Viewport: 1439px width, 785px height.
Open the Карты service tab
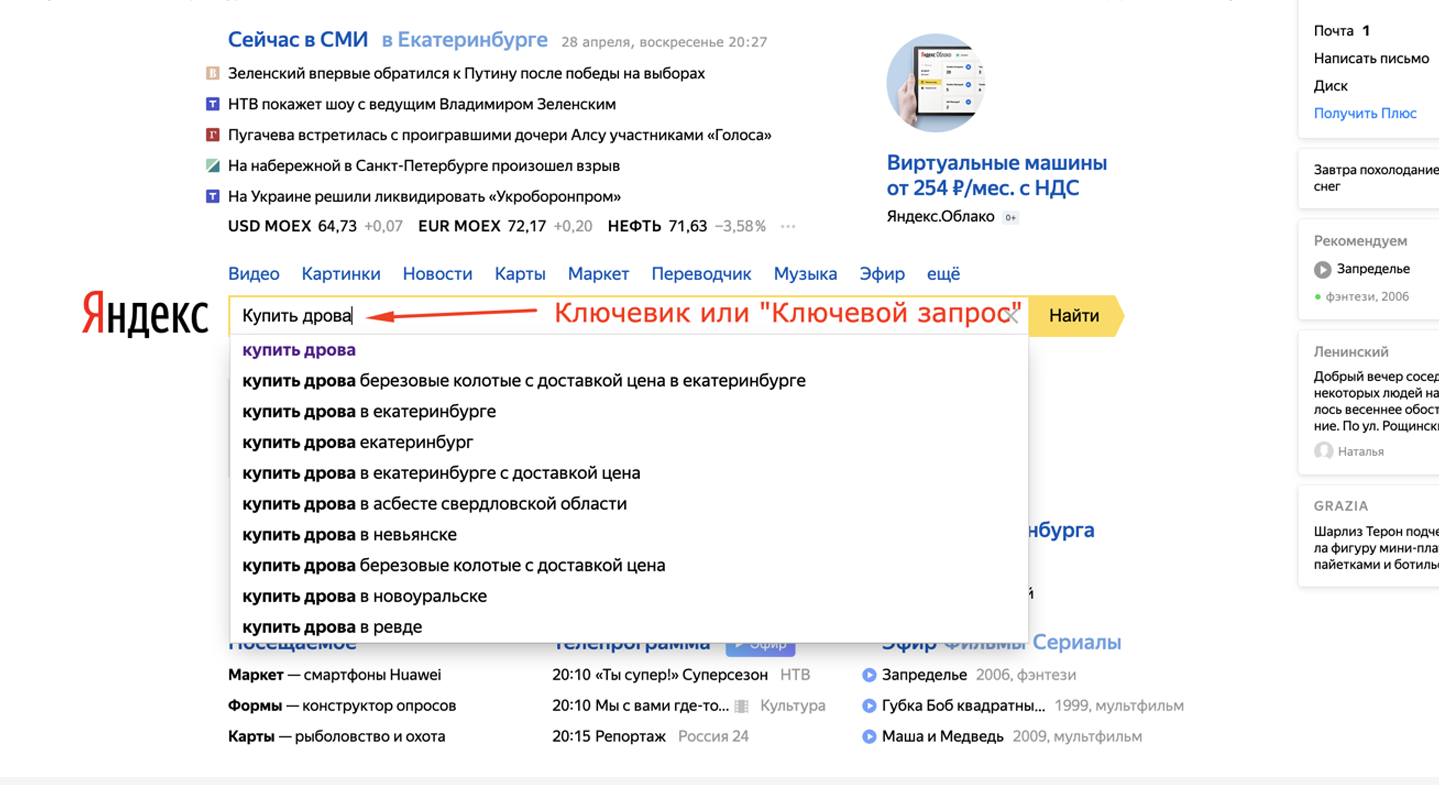520,274
